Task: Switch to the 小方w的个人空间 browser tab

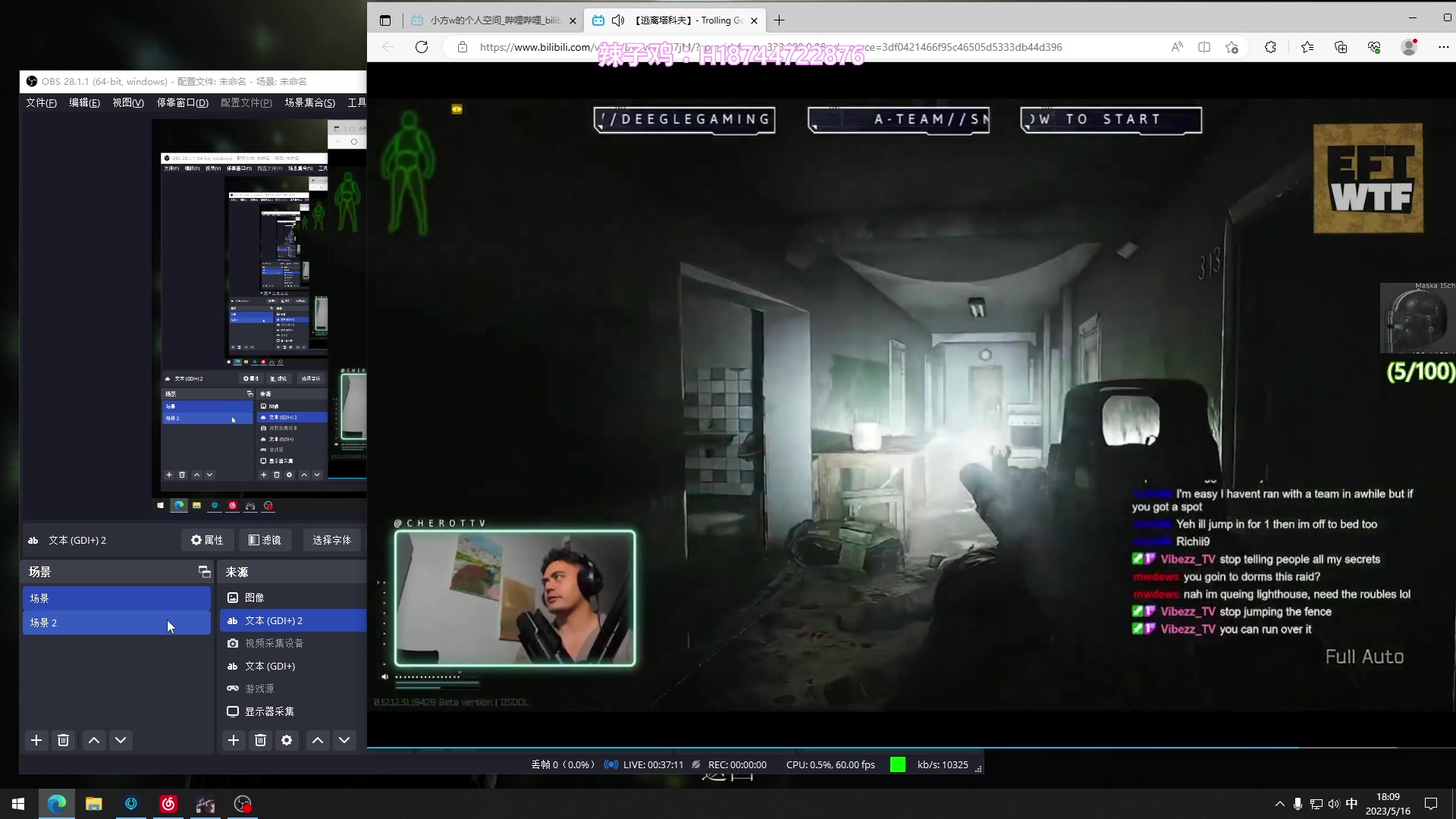Action: 494,20
